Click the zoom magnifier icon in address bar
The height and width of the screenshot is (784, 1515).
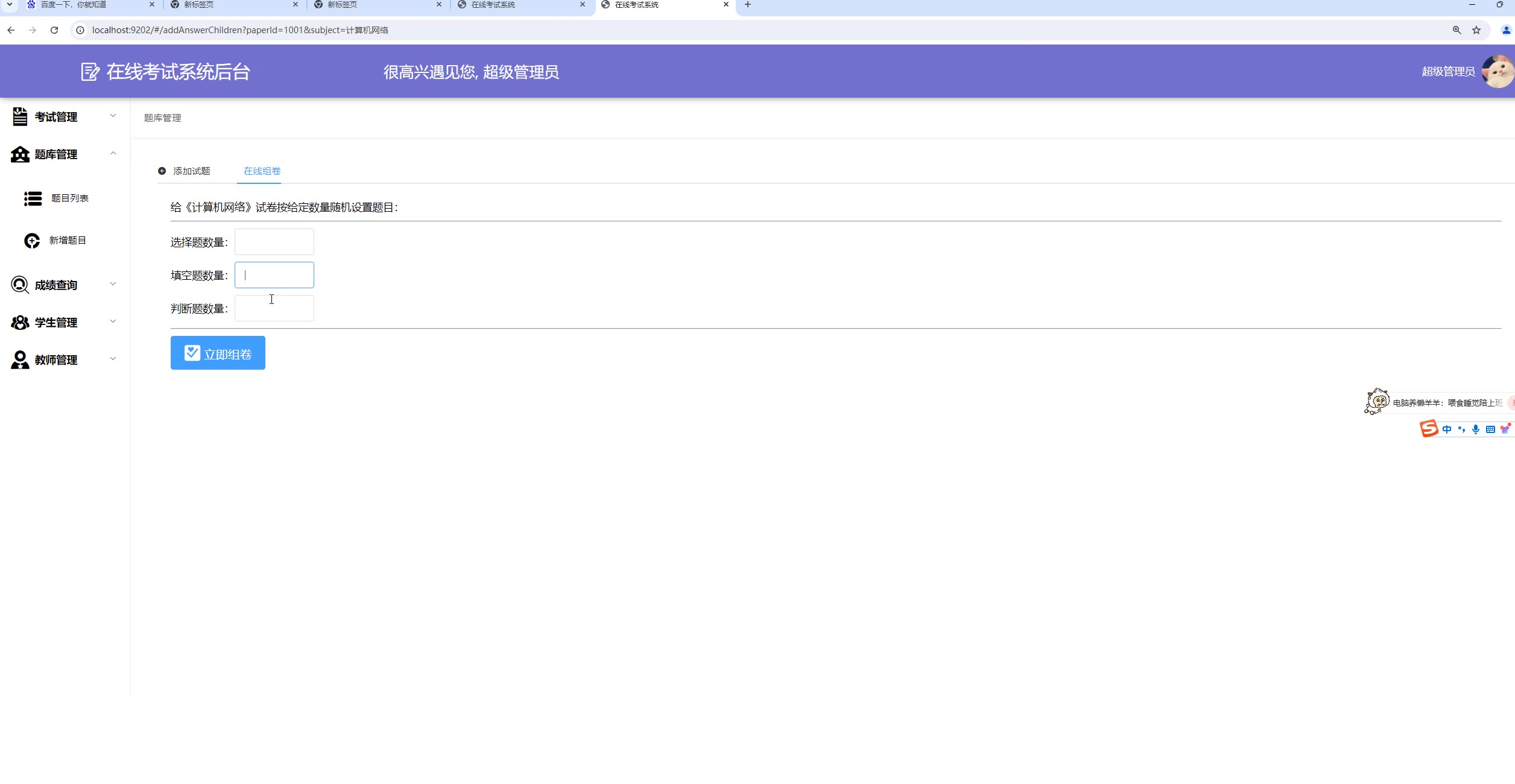[1457, 30]
